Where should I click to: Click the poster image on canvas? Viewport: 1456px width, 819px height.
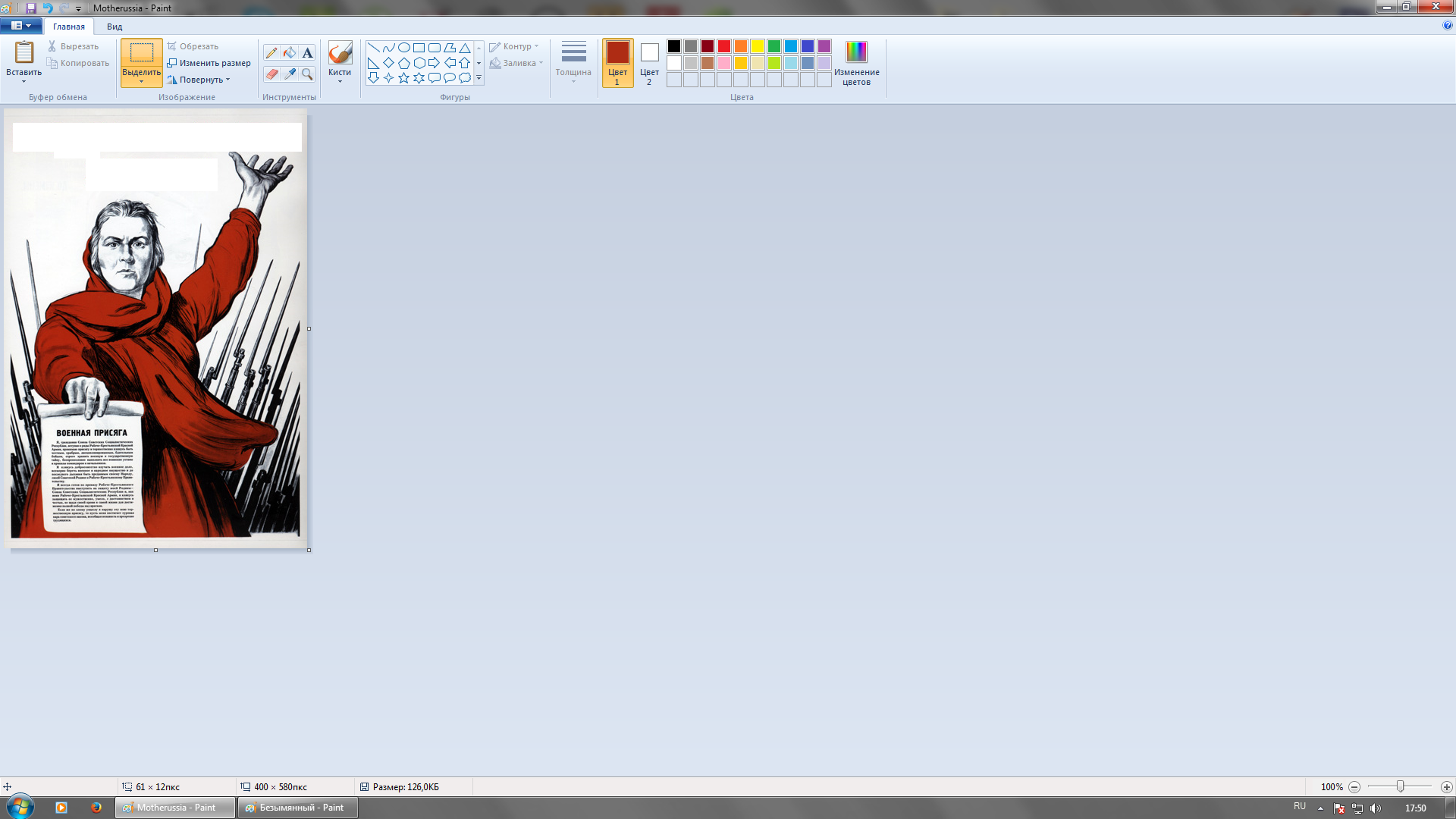point(155,328)
